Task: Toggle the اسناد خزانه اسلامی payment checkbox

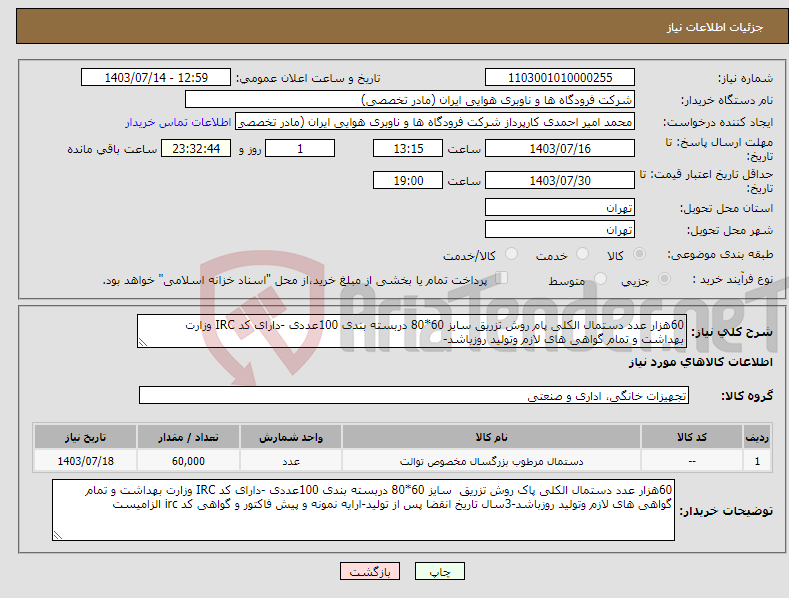Action: tap(501, 278)
